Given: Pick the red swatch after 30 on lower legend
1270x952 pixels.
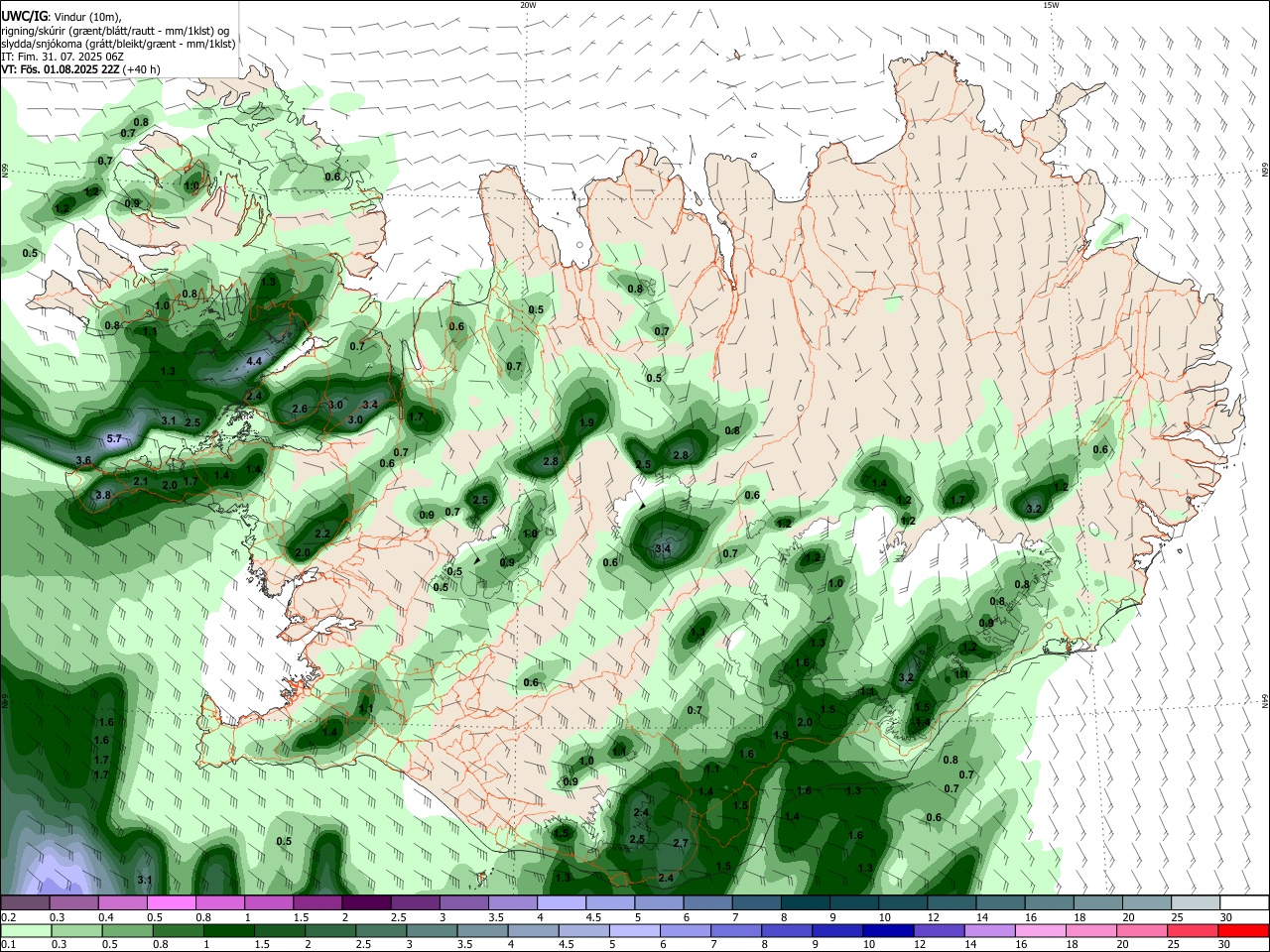Looking at the screenshot, I should click(1244, 930).
